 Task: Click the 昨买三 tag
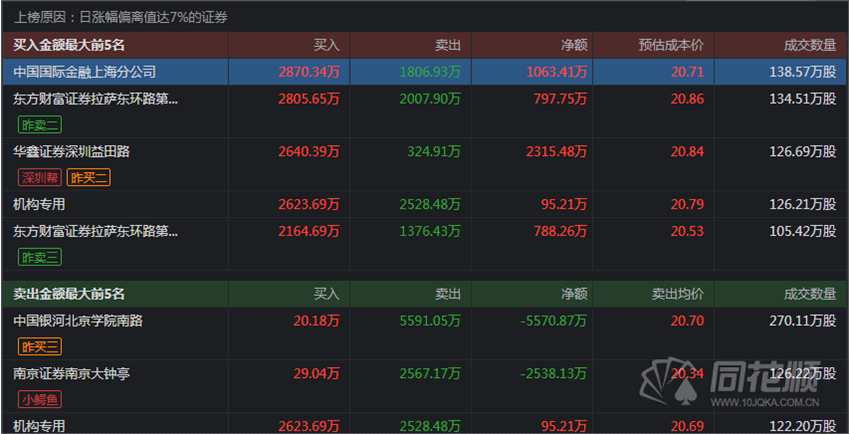pos(40,347)
